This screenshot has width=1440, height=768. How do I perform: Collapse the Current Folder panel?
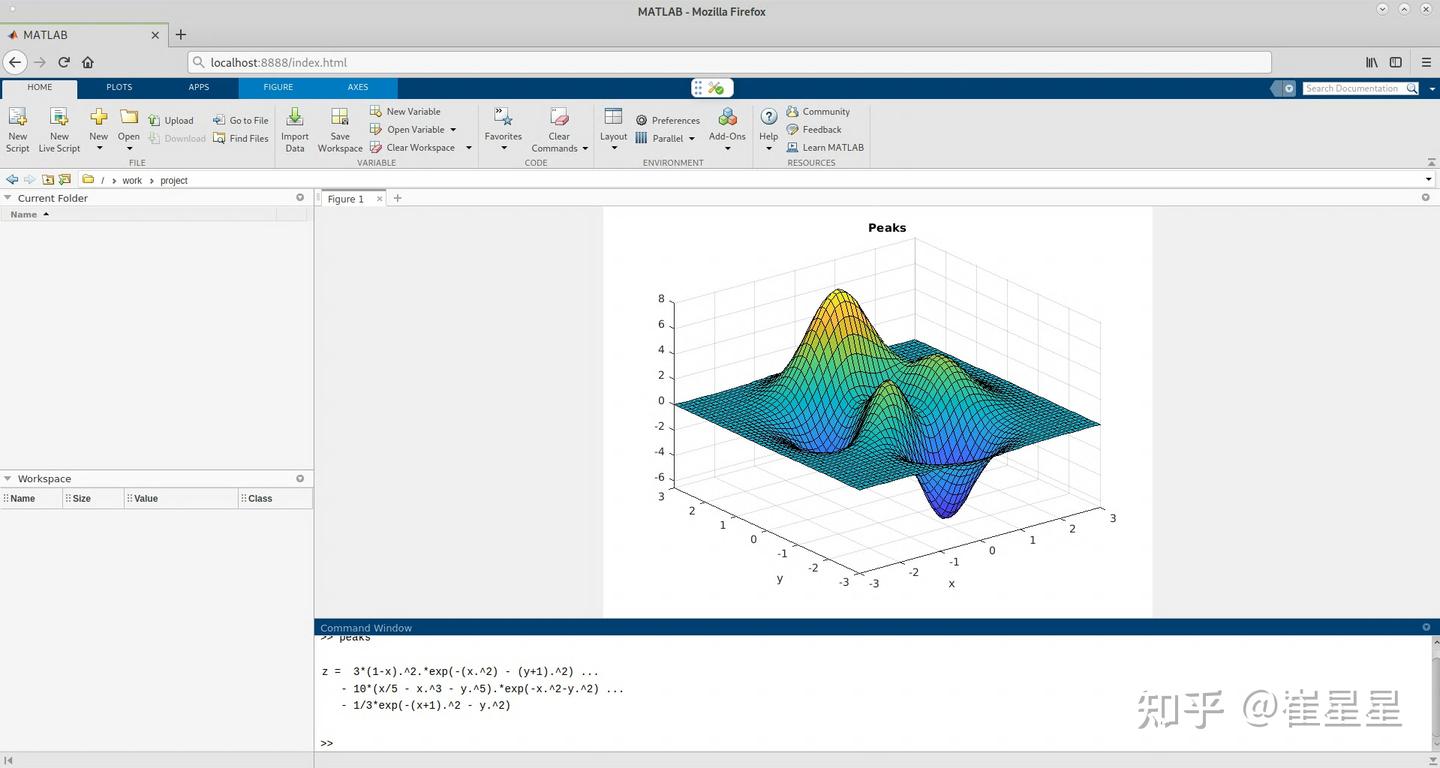coord(8,198)
